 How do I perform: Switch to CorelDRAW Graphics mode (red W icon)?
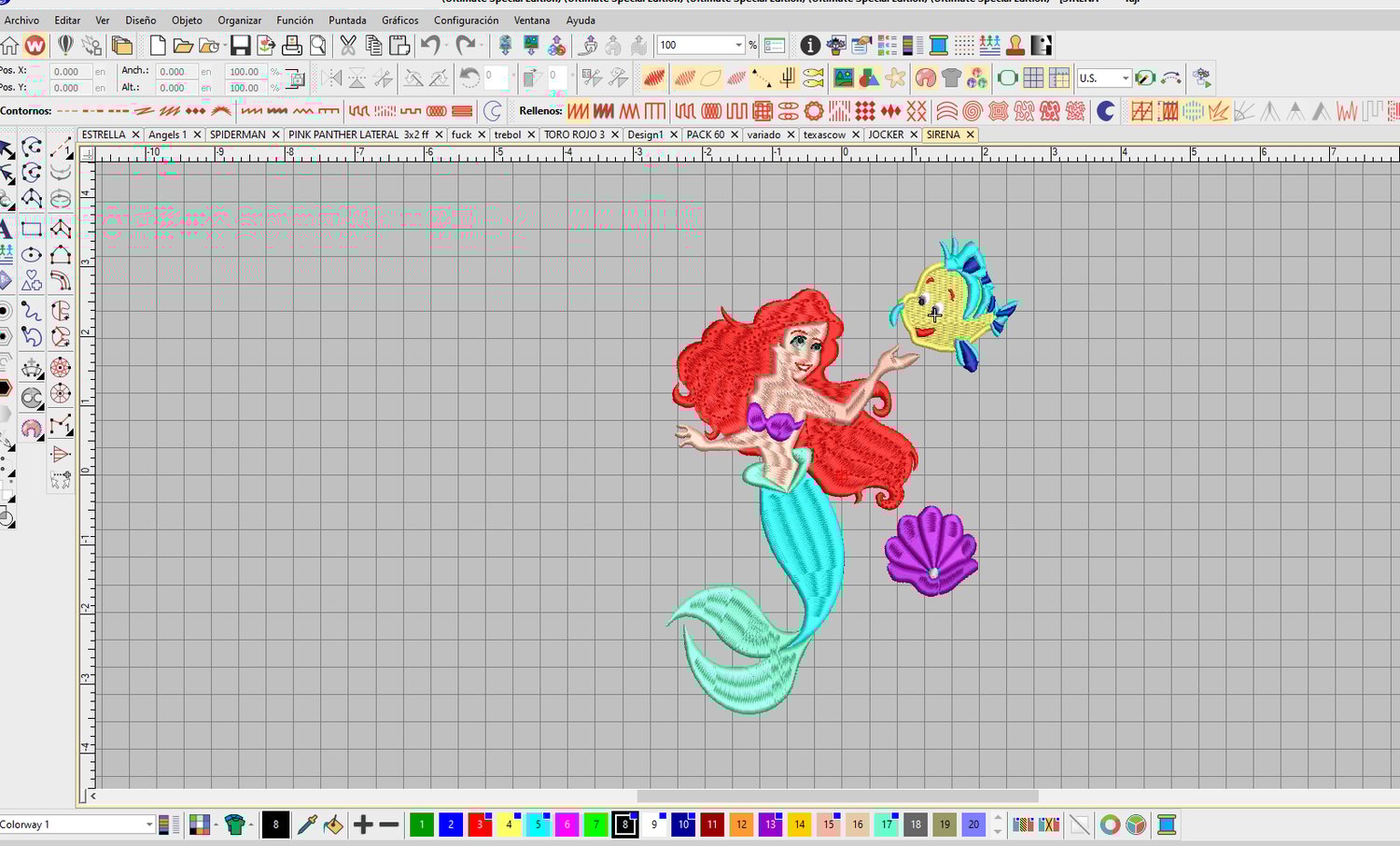tap(35, 45)
